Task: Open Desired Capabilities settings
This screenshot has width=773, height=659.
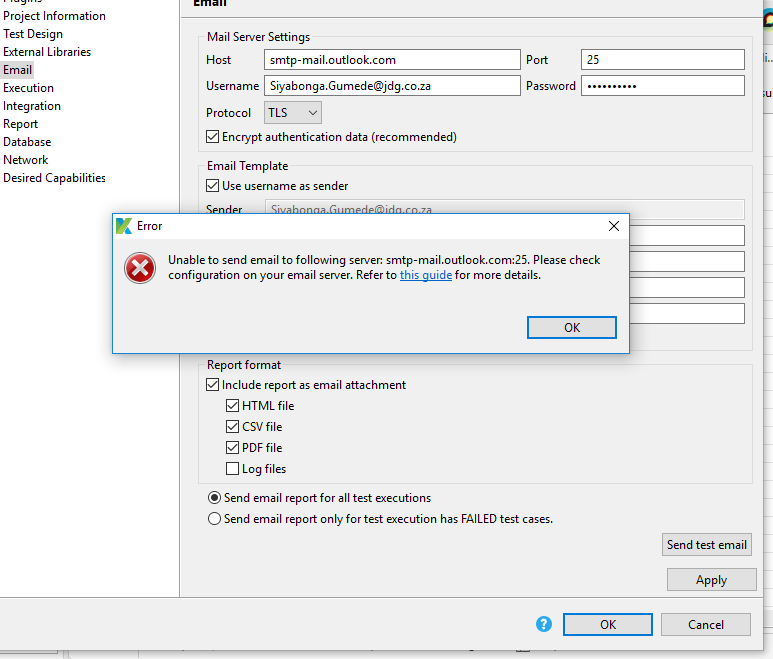Action: (54, 178)
